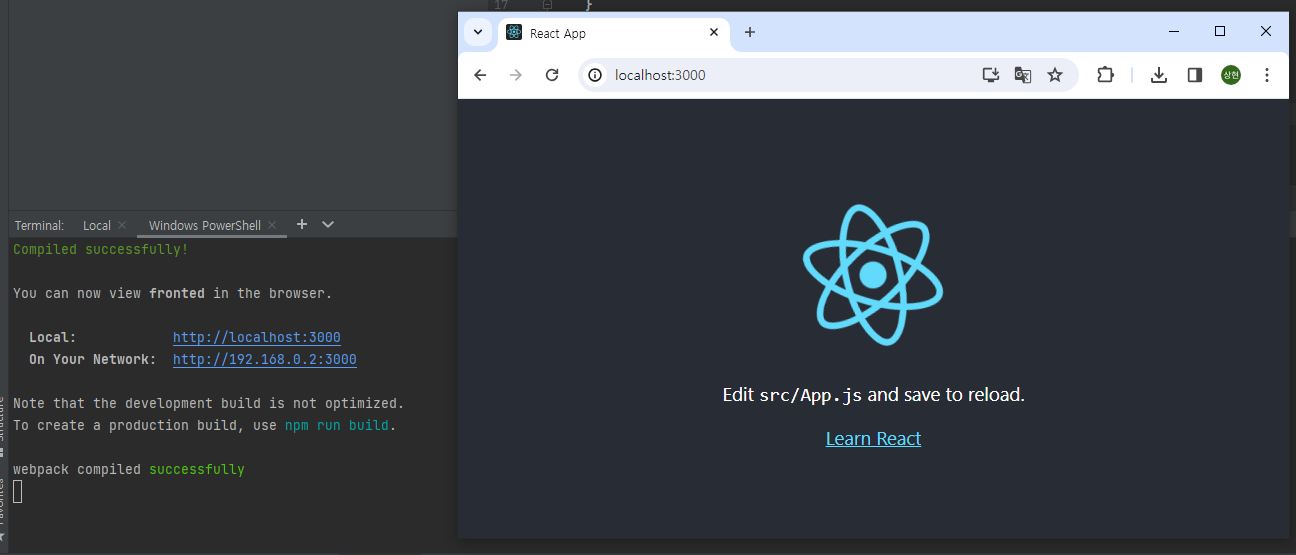Open the Chrome tab search dropdown
Viewport: 1296px width, 555px height.
[x=476, y=33]
